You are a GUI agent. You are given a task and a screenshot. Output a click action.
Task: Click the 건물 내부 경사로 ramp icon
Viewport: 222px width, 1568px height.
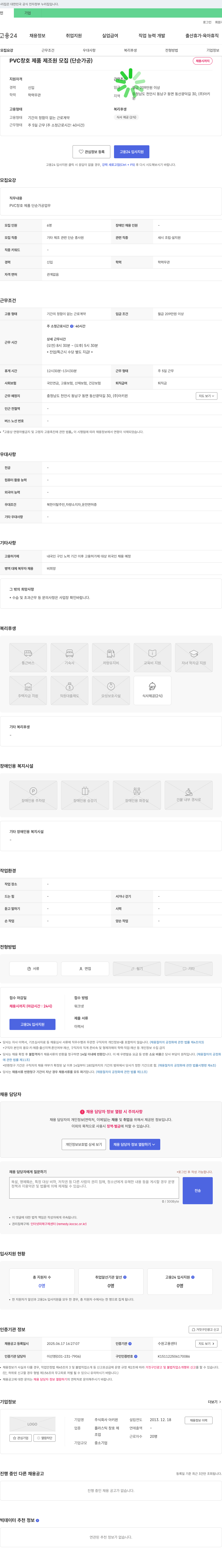coord(188,795)
